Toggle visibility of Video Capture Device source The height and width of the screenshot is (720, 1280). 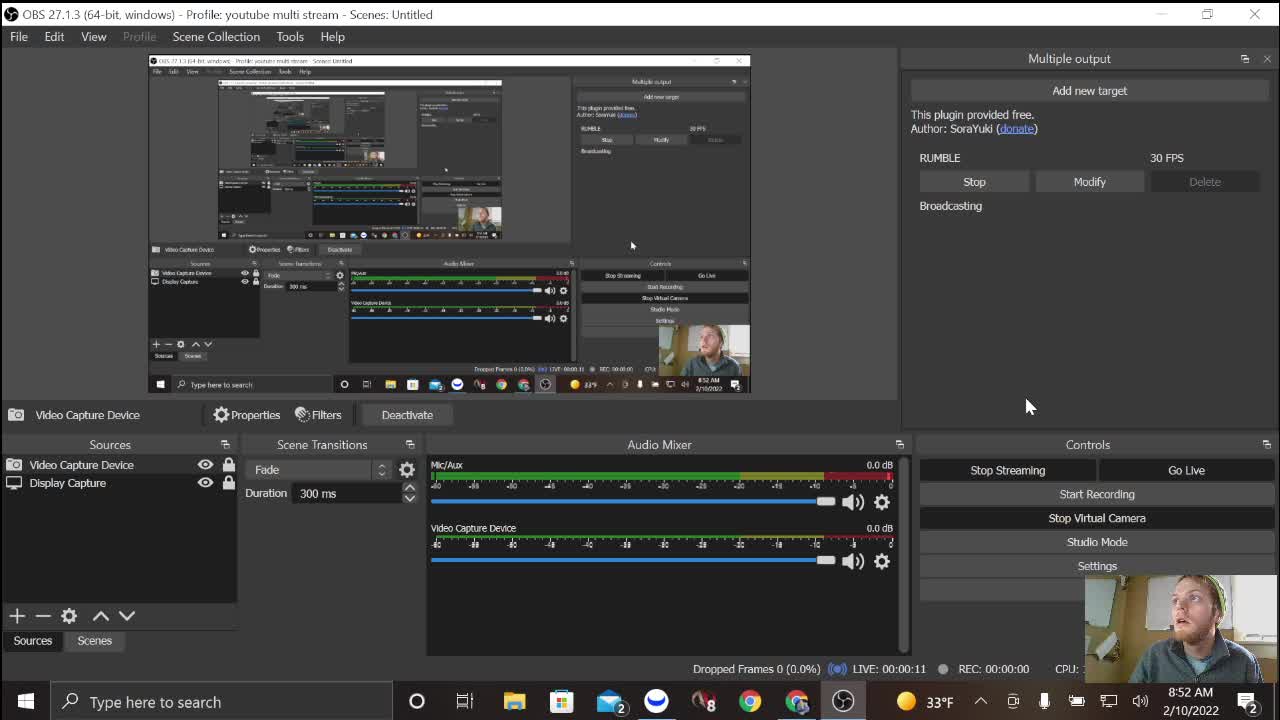click(205, 465)
